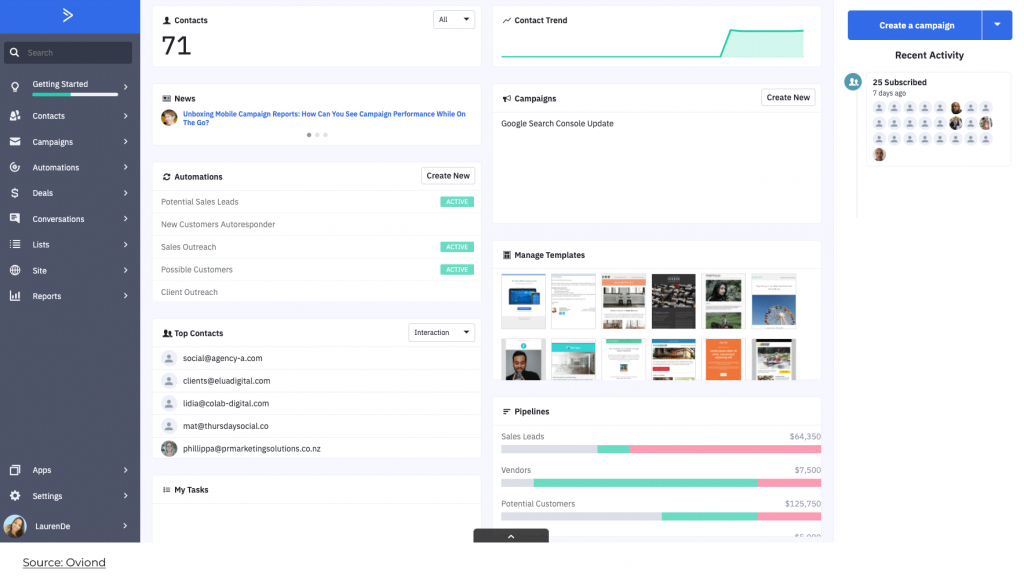The width and height of the screenshot is (1024, 579).
Task: Click the Create a campaign button
Action: pos(919,25)
